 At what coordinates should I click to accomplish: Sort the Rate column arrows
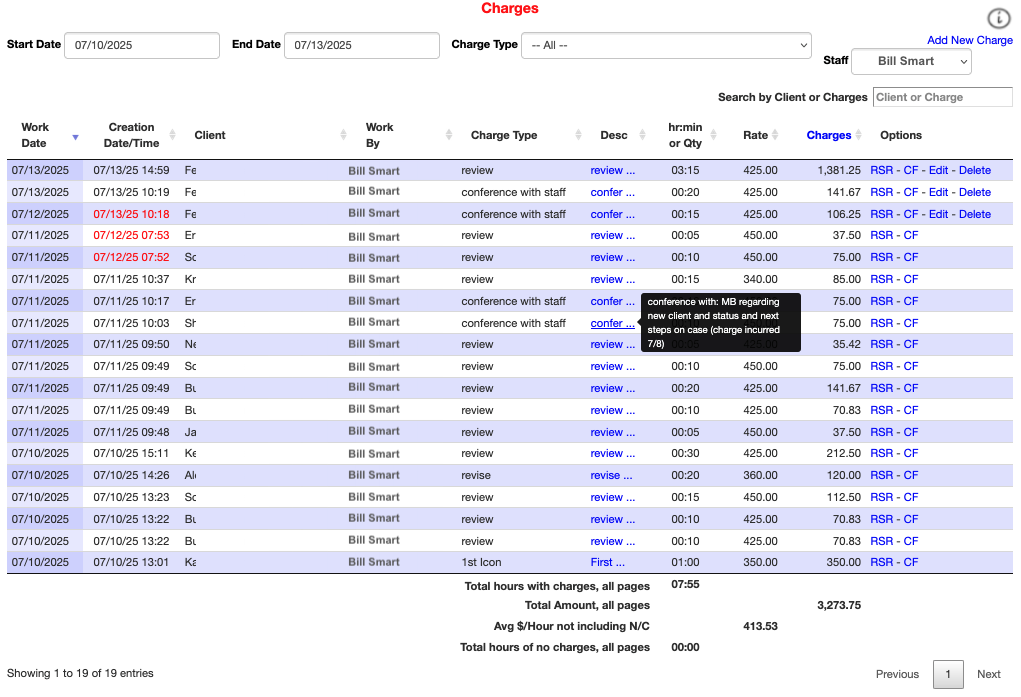coord(775,135)
